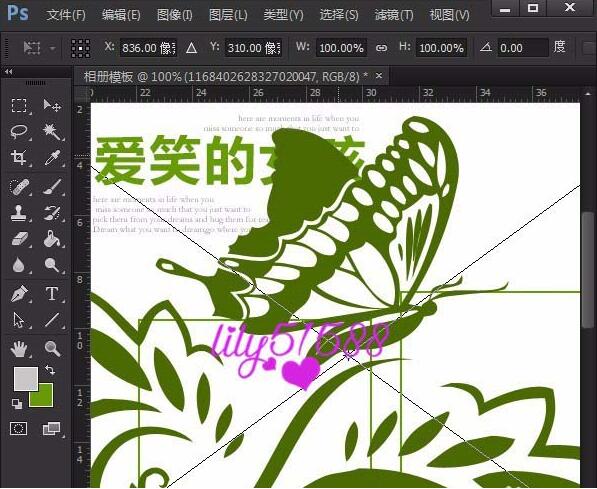Close the 相册模板 document tab

378,76
